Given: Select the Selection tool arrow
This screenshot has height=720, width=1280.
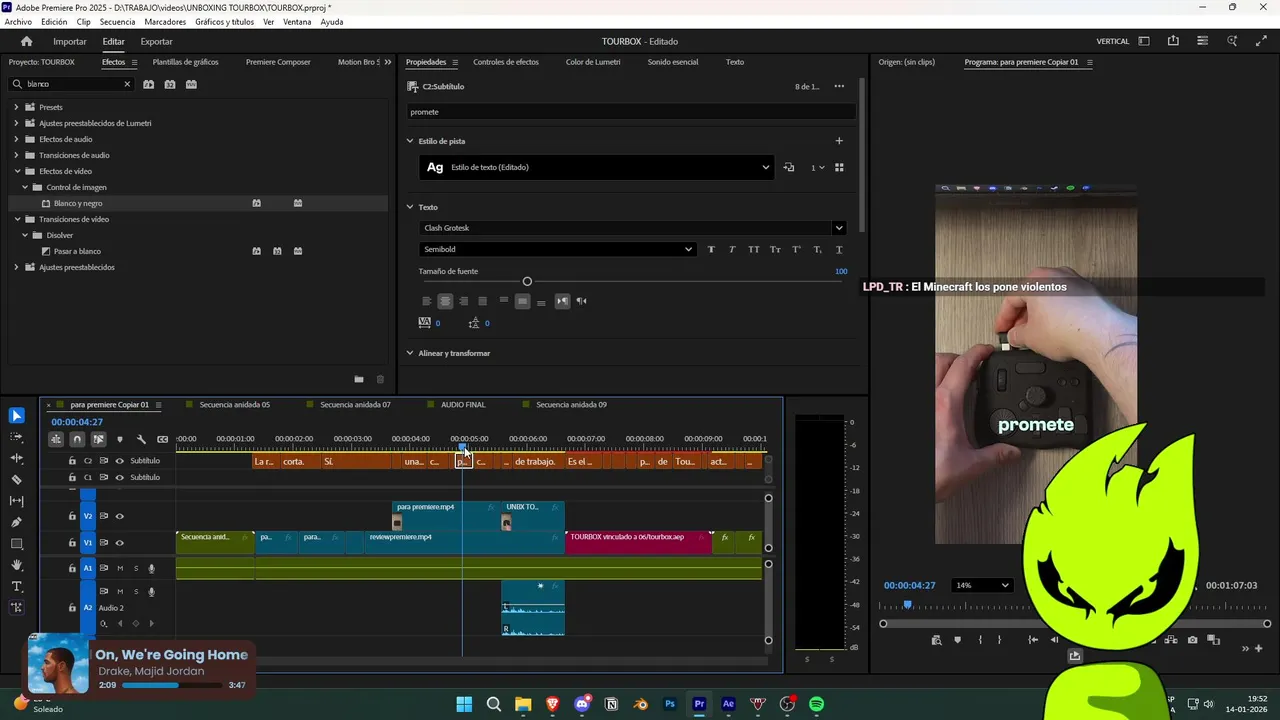Looking at the screenshot, I should pos(17,416).
